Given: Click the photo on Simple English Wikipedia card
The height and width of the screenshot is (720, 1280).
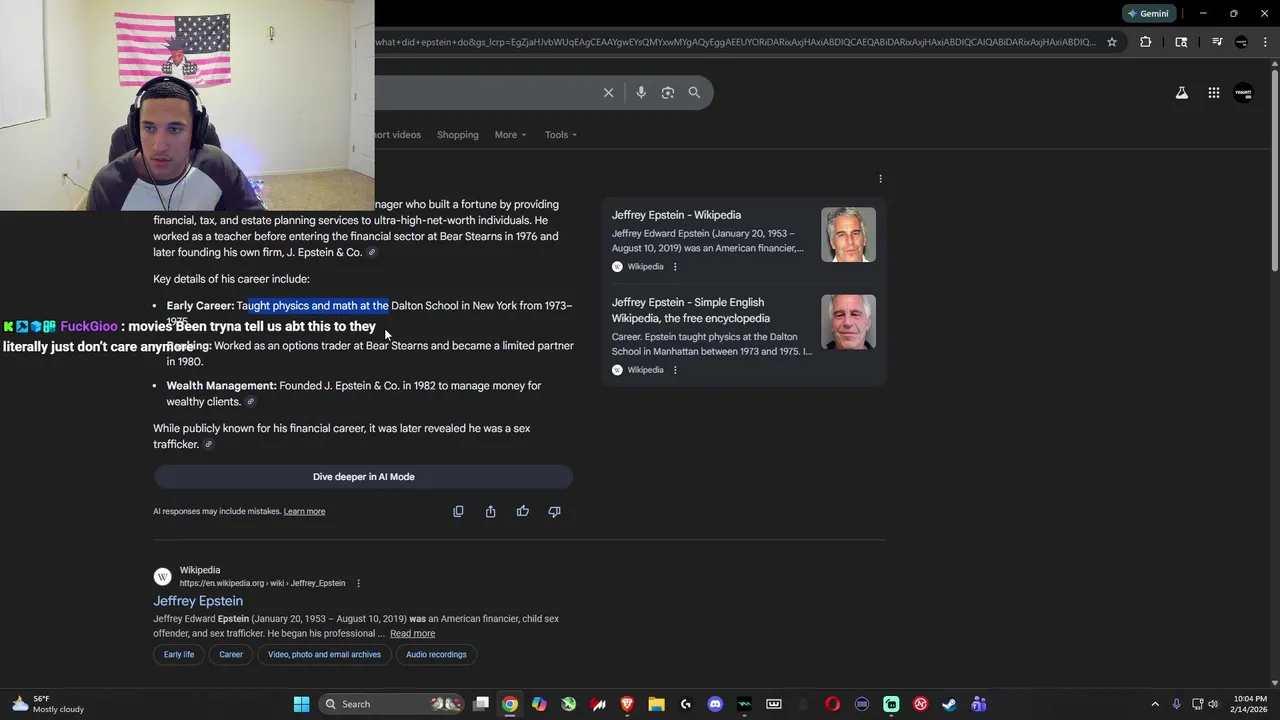Looking at the screenshot, I should (848, 322).
